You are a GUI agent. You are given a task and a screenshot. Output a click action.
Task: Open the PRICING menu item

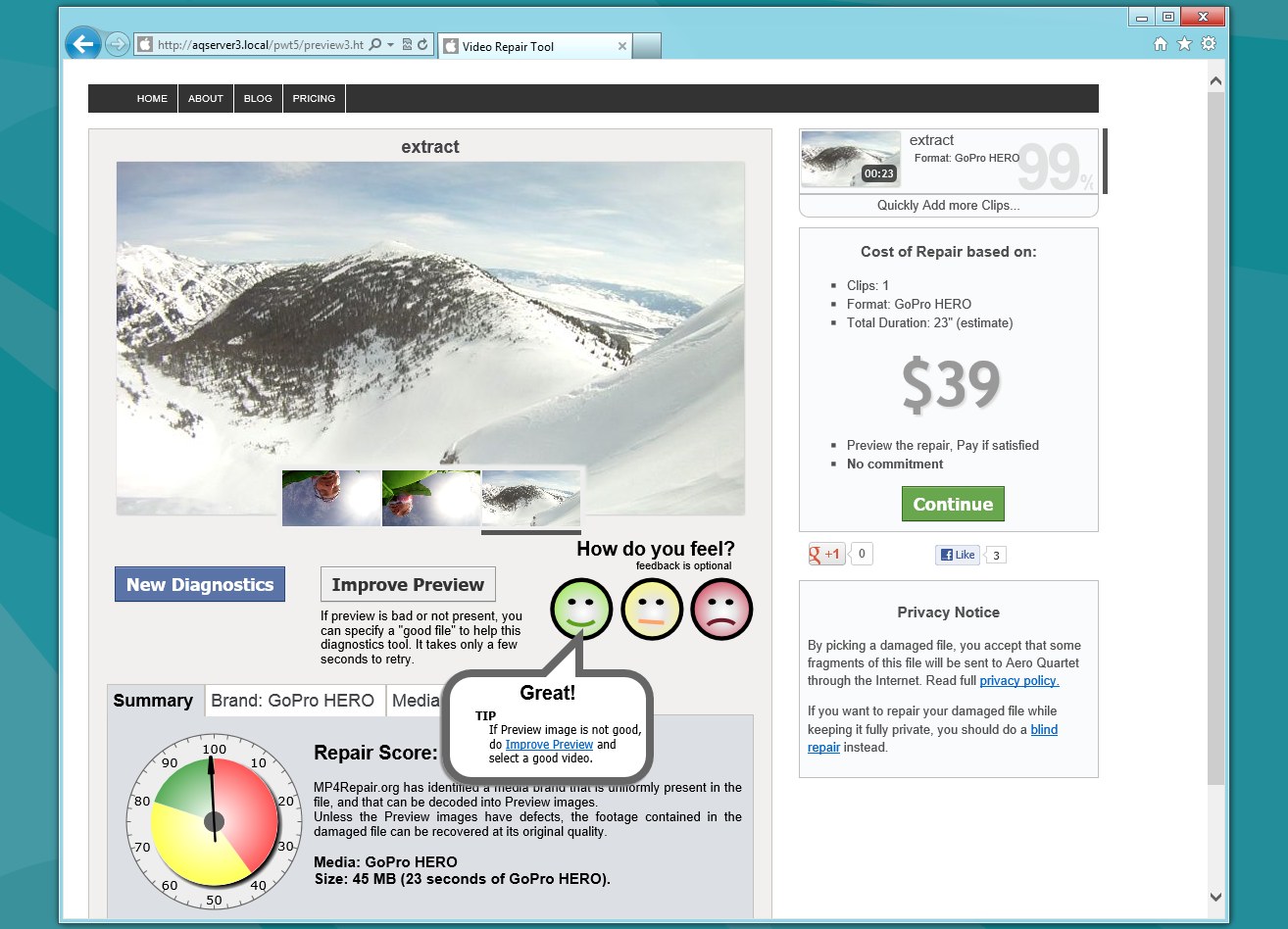(314, 99)
